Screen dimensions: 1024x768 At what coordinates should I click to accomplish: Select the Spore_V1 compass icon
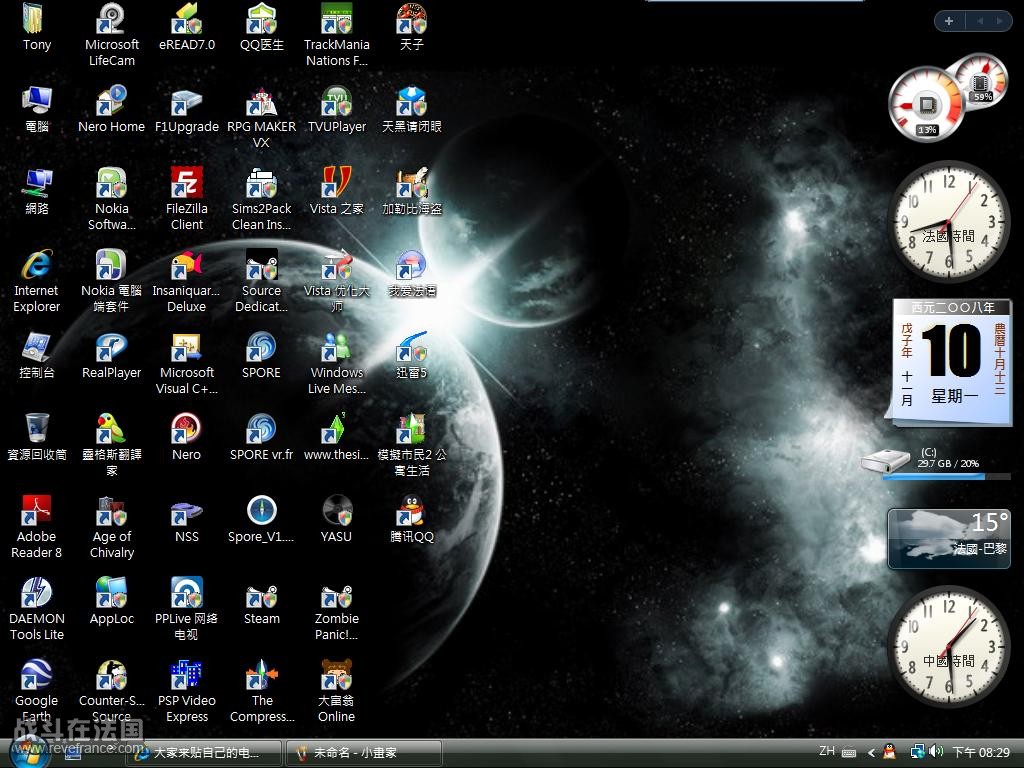click(261, 511)
